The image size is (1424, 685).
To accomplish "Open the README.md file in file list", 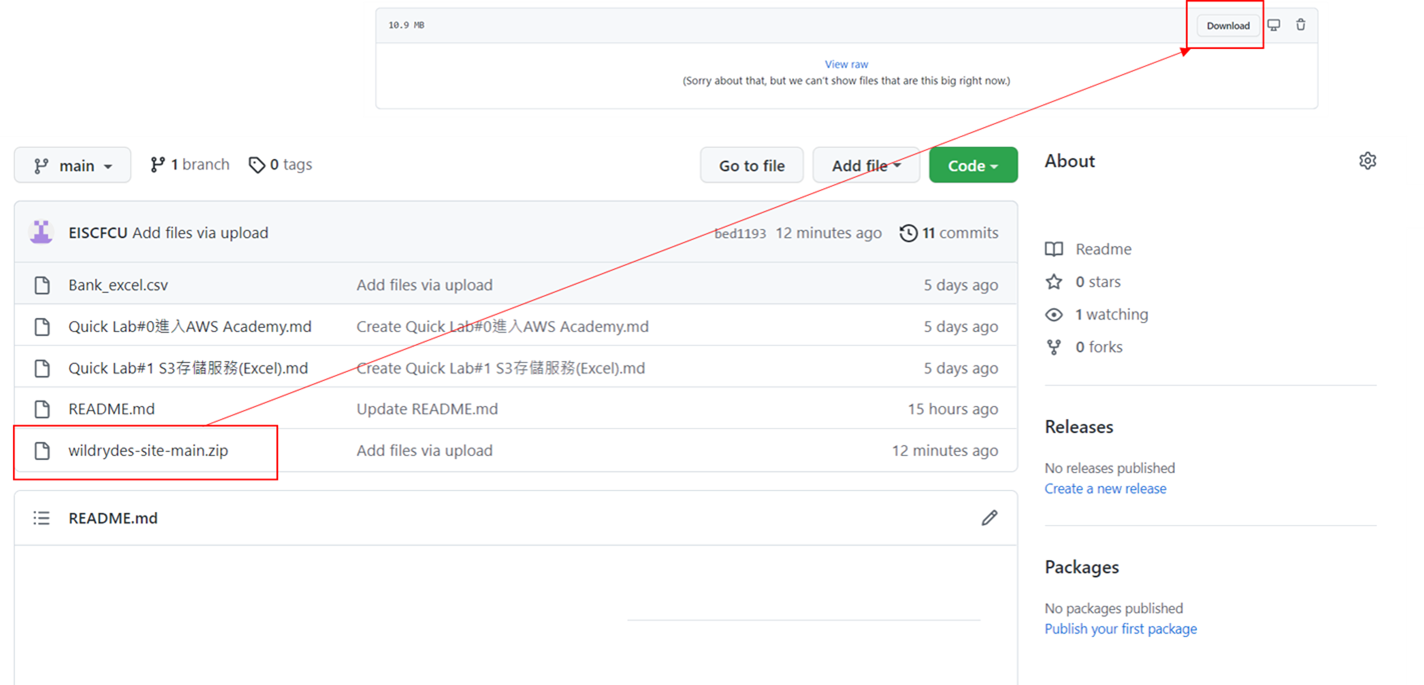I will point(111,409).
